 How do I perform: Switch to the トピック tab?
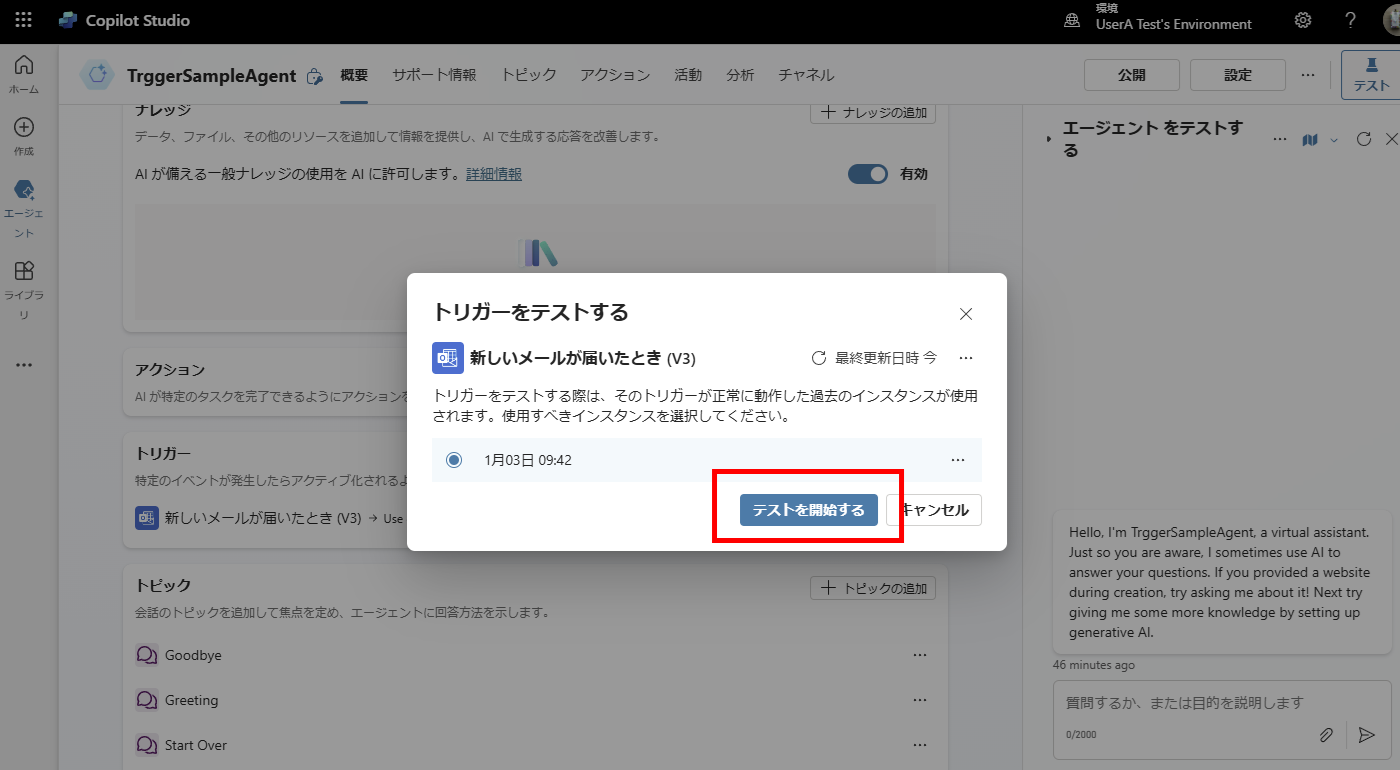[528, 74]
